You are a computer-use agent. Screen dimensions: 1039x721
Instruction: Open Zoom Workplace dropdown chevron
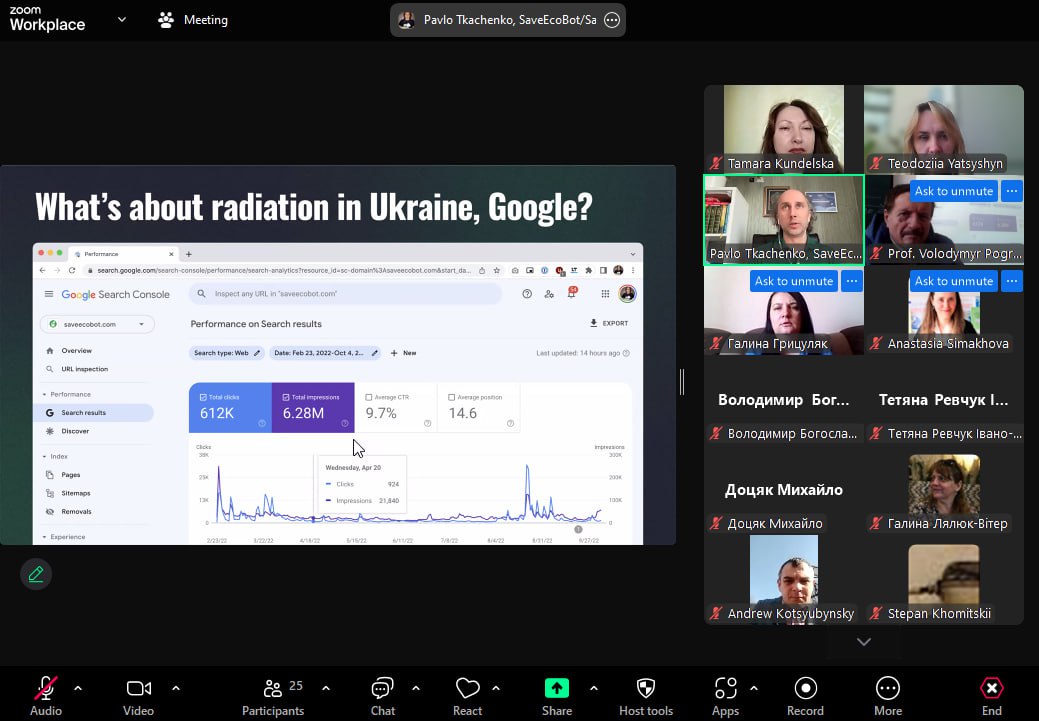(122, 19)
